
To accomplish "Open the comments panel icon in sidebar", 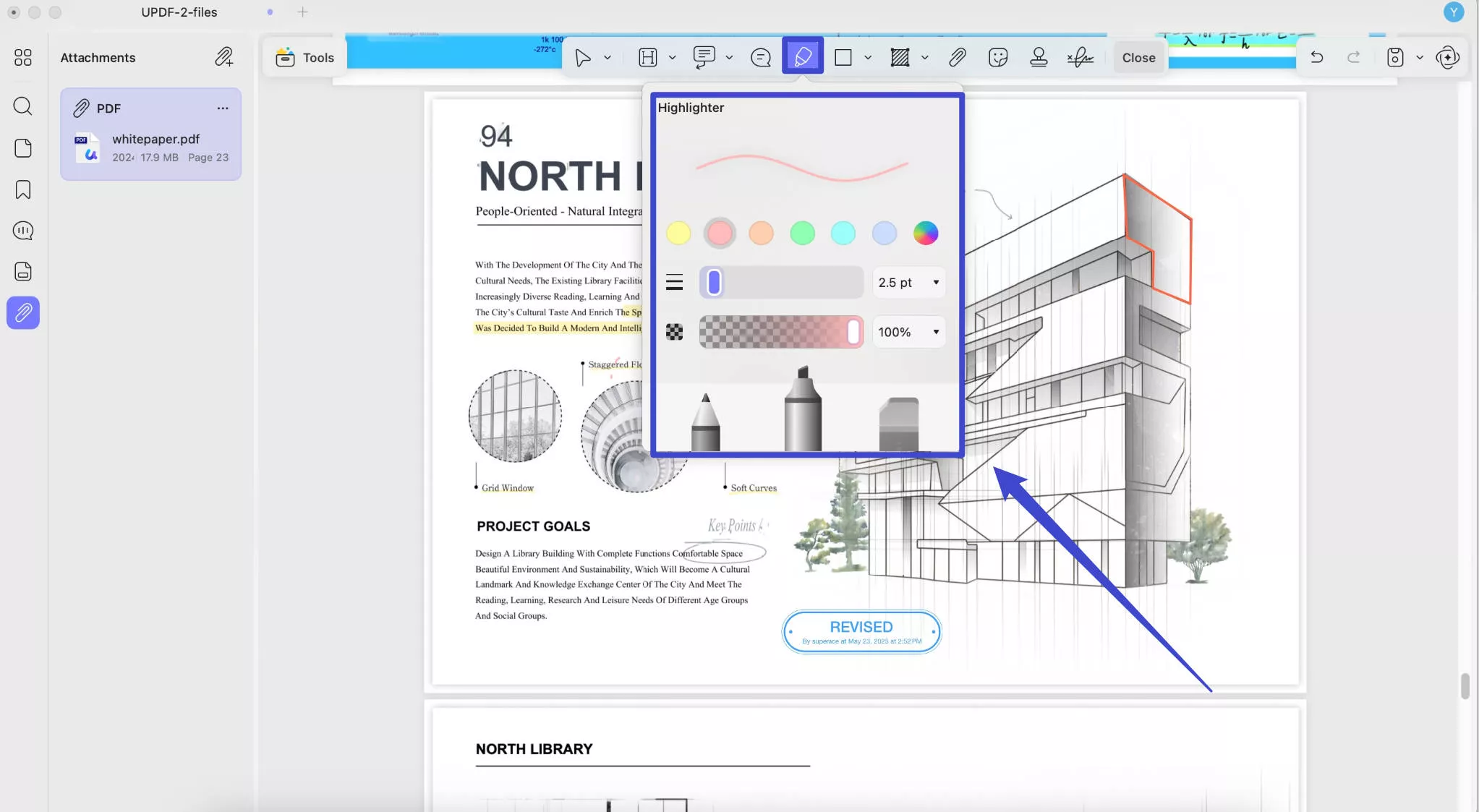I will click(23, 231).
